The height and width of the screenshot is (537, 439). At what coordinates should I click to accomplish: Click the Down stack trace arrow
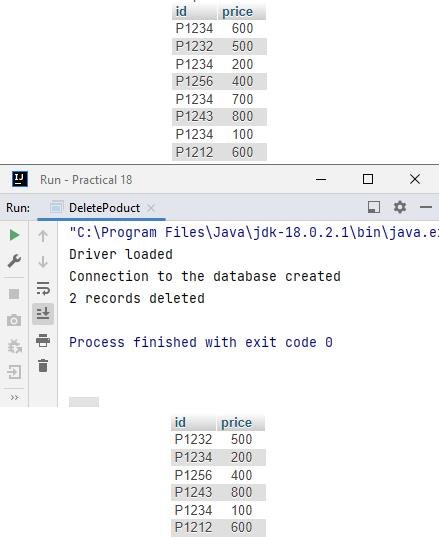tap(43, 262)
